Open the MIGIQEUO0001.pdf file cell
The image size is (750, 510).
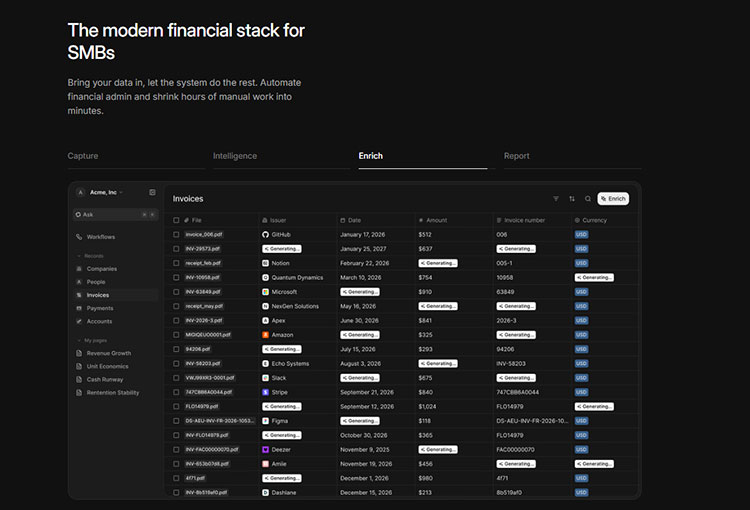tap(208, 335)
